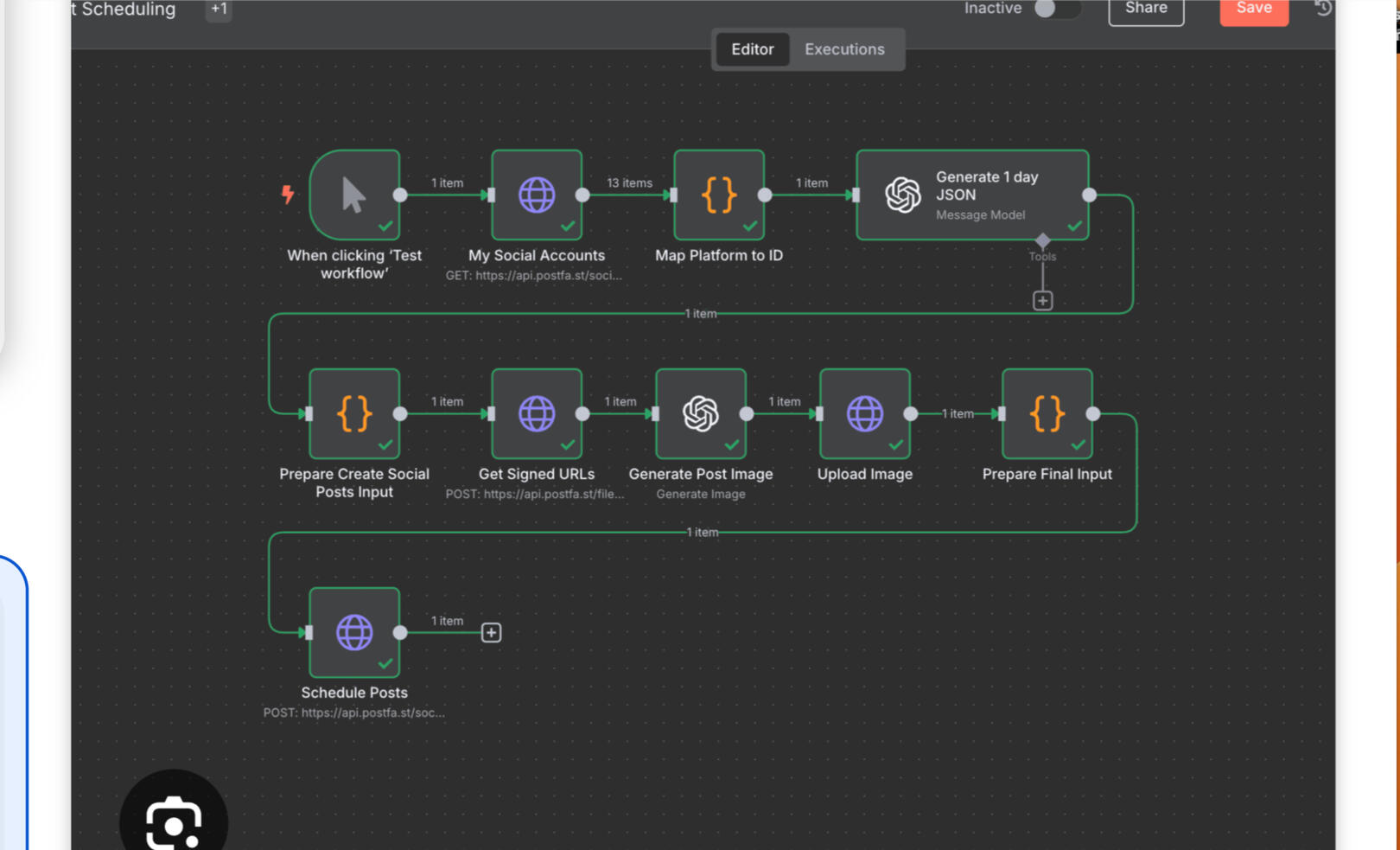
Task: Switch to the Editor tab
Action: 752,49
